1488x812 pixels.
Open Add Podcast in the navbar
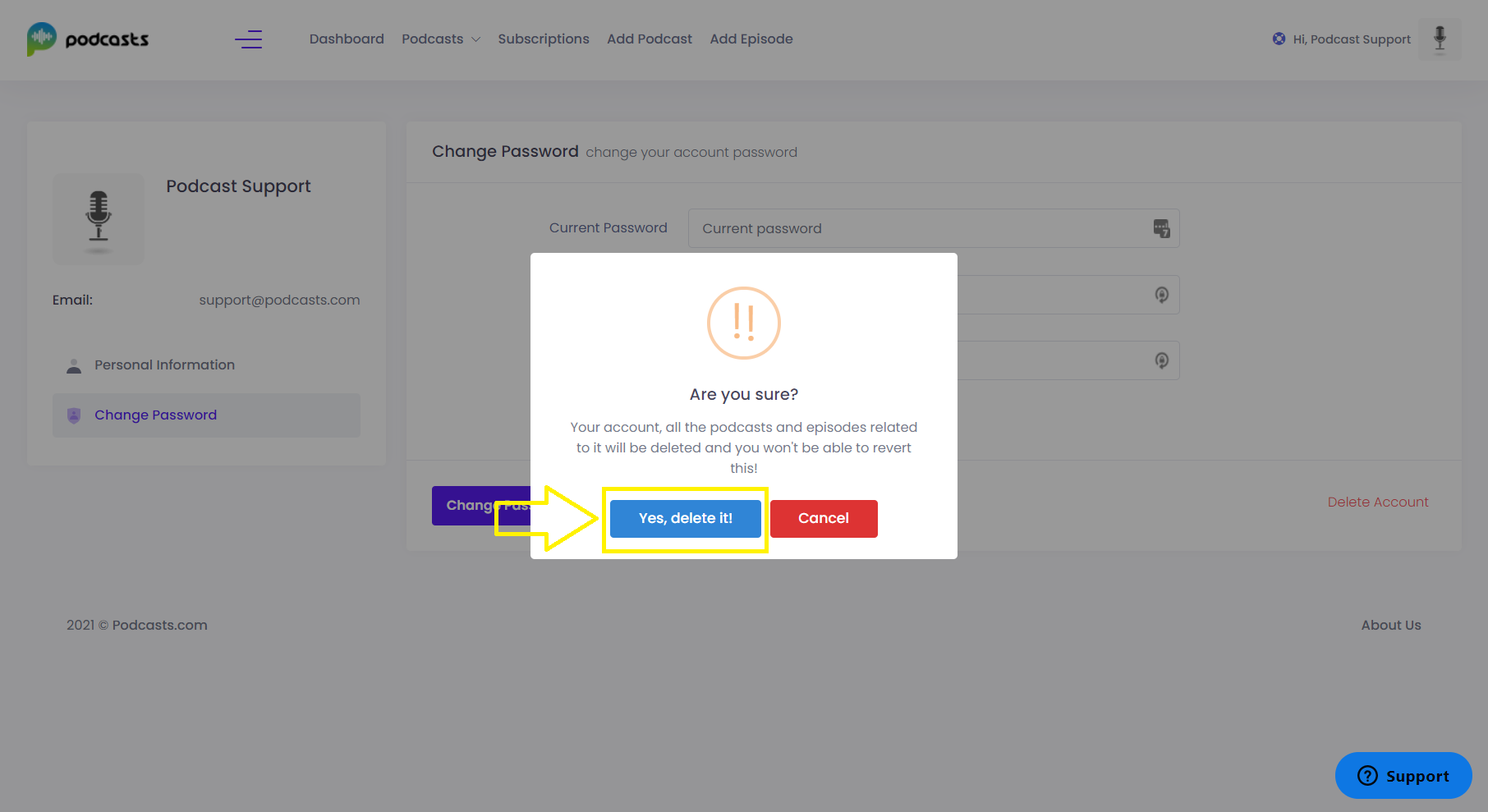pos(650,39)
